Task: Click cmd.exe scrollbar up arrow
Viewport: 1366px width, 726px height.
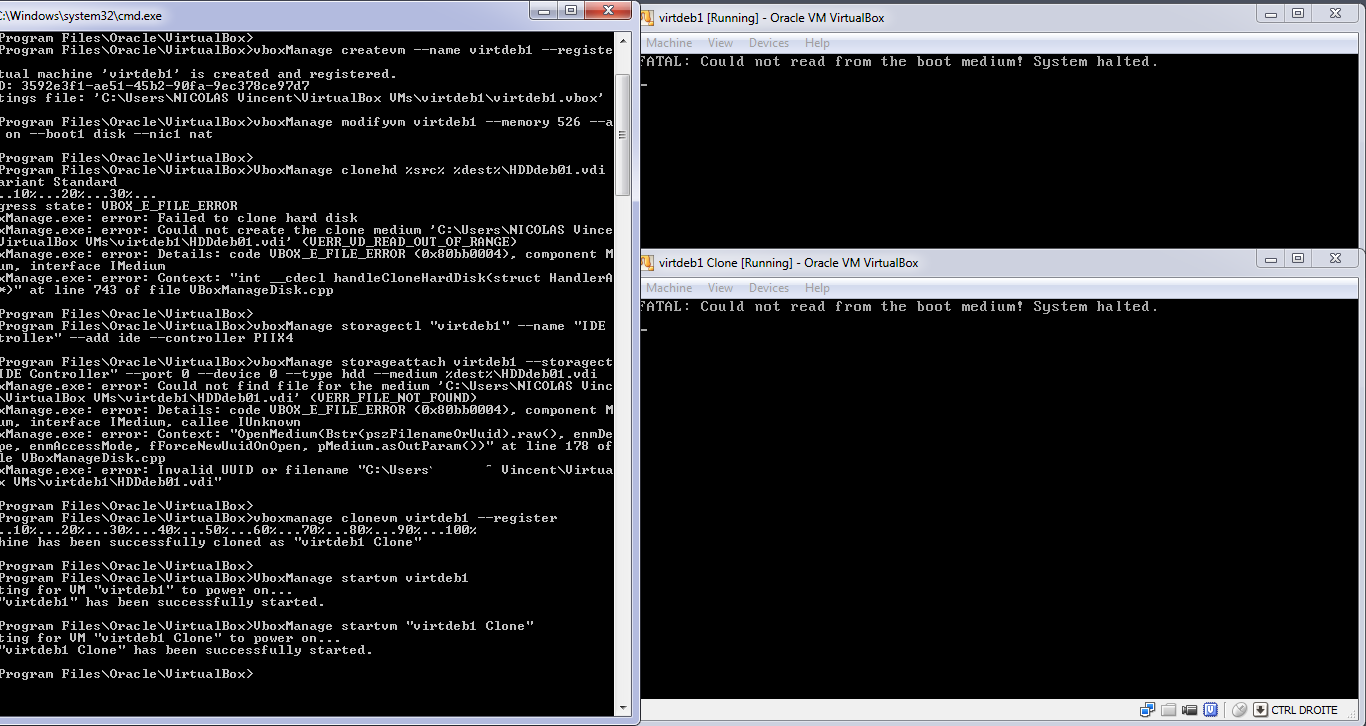Action: [x=623, y=41]
